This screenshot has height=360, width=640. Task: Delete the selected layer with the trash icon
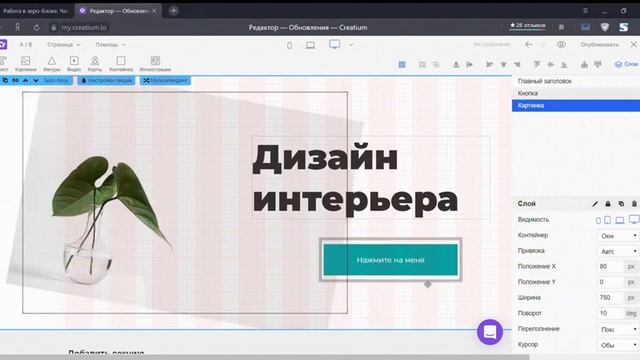(x=634, y=204)
